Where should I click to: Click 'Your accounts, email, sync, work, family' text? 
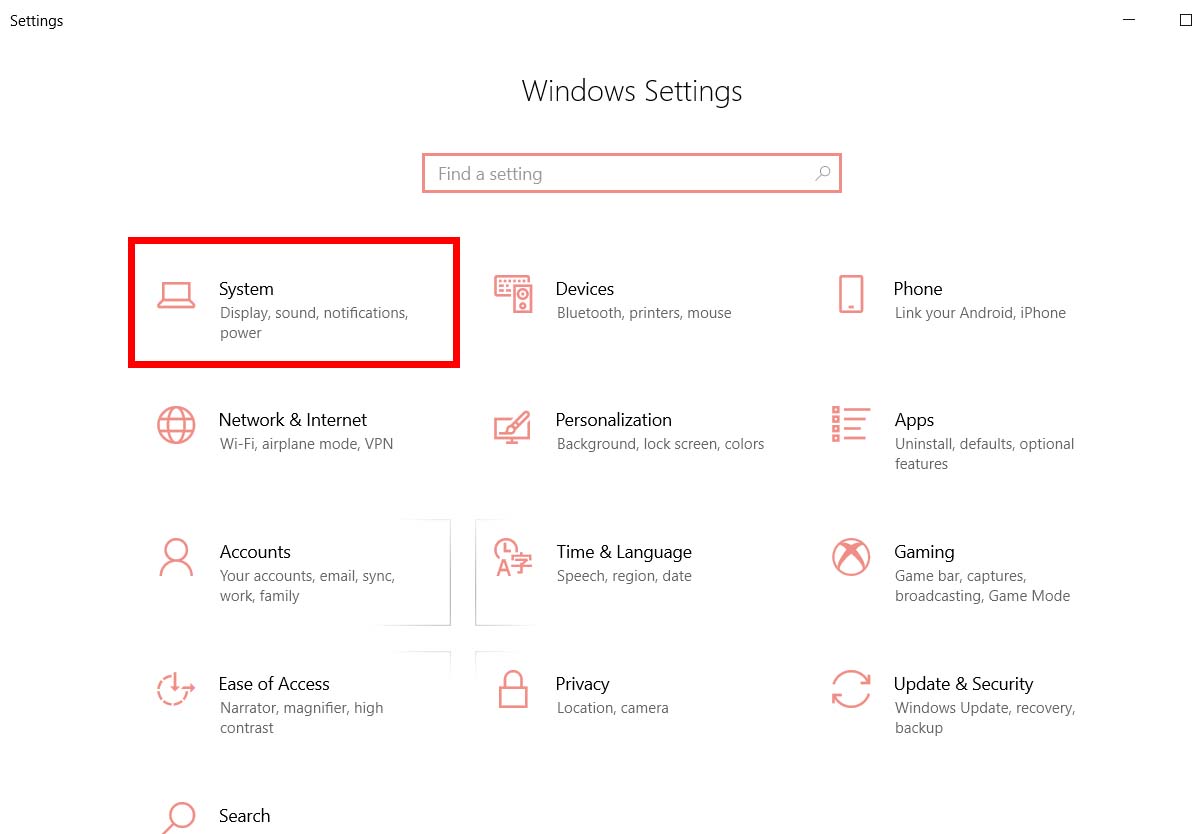(x=307, y=586)
